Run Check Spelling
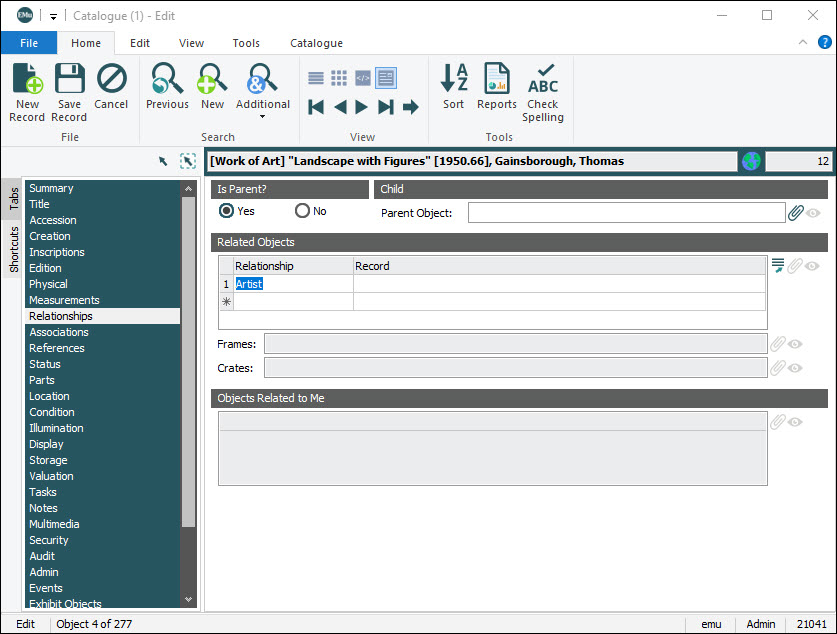Image resolution: width=837 pixels, height=634 pixels. click(543, 81)
